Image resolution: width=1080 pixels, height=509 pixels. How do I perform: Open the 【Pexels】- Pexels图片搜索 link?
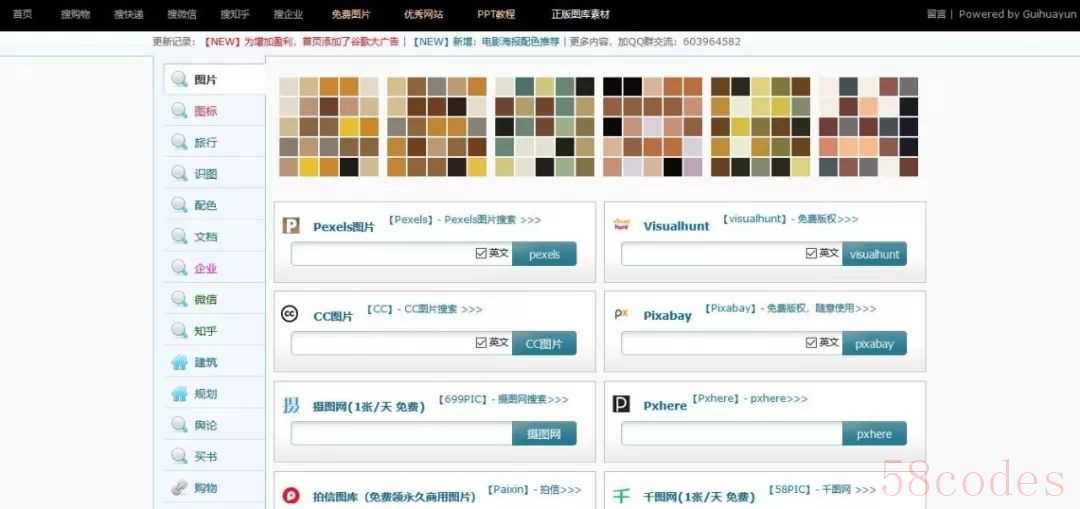(464, 220)
